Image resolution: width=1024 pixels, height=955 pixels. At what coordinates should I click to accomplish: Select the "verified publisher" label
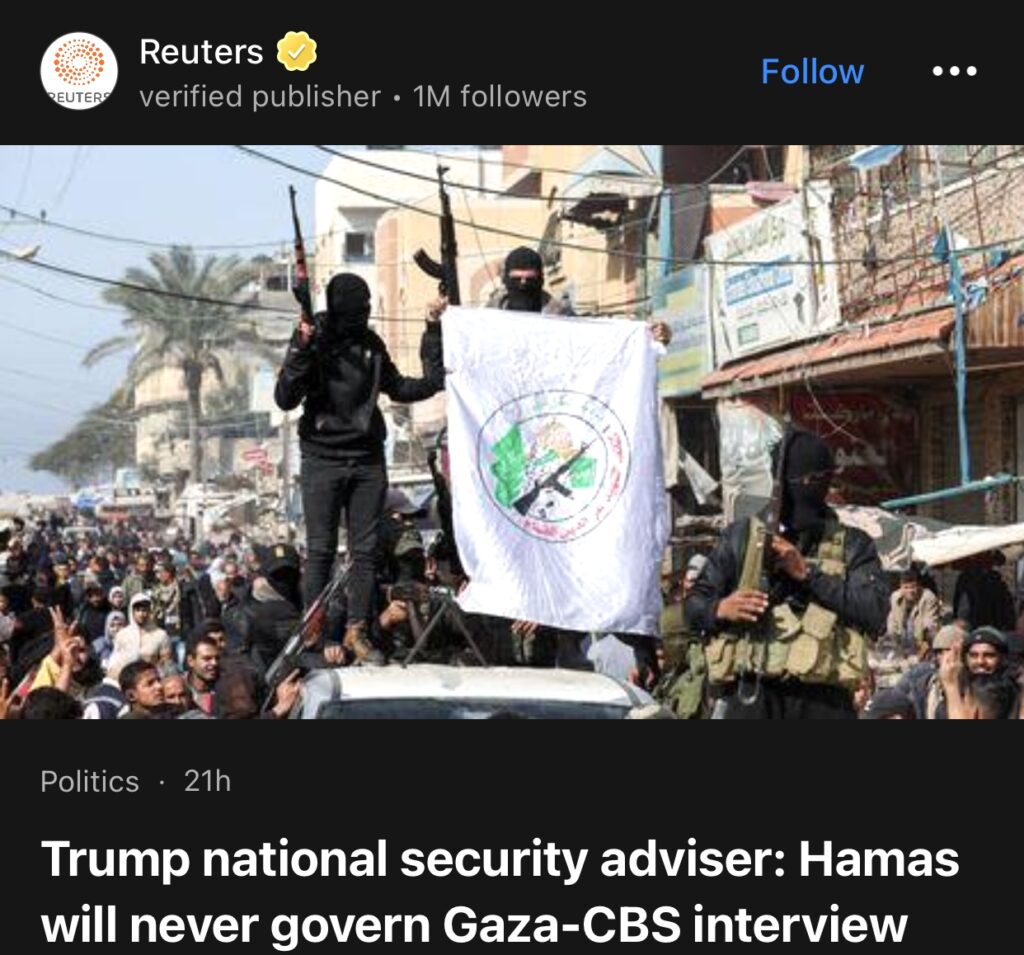pyautogui.click(x=260, y=97)
